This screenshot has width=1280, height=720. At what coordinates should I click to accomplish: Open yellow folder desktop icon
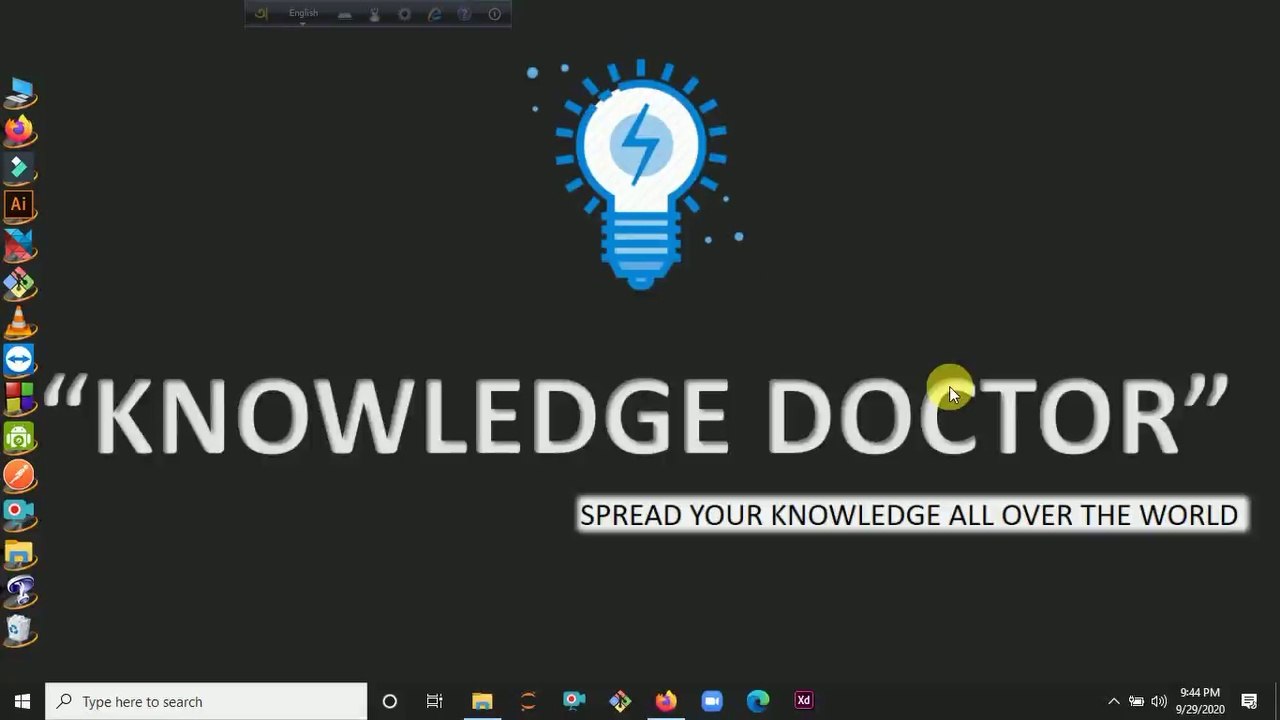[19, 553]
